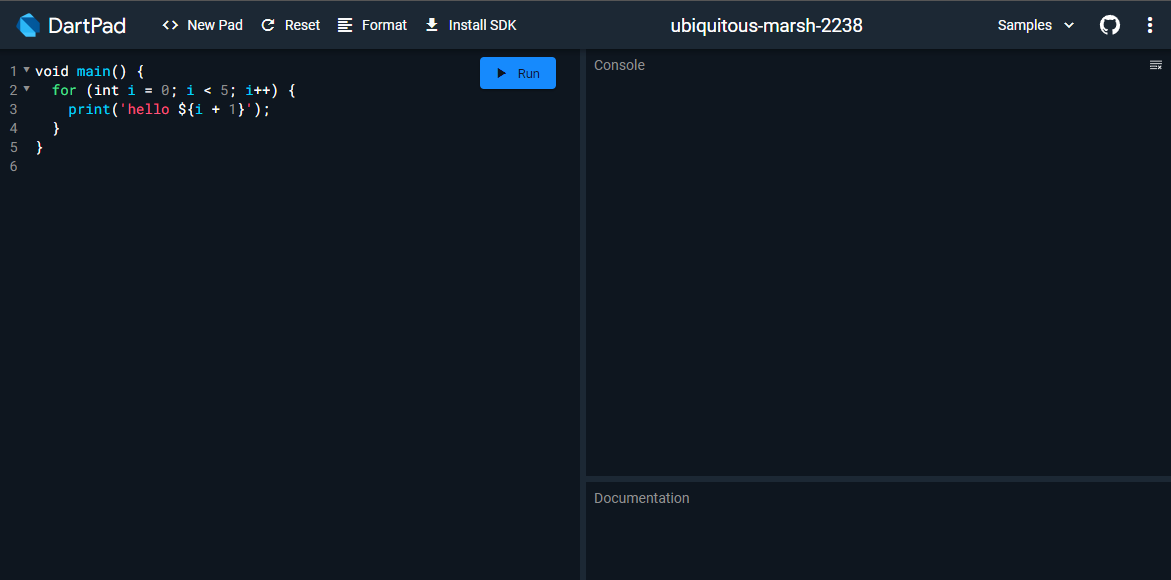The image size is (1171, 580).
Task: Expand Samples using its chevron arrow
Action: click(x=1069, y=25)
